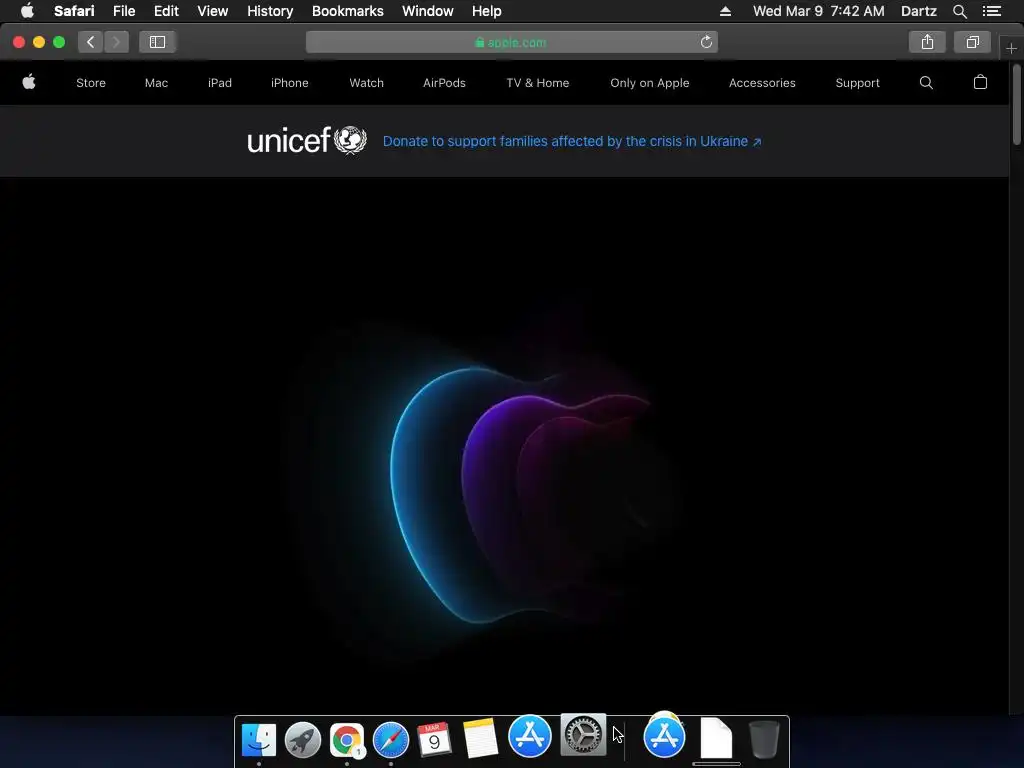
Task: Show the tab overview
Action: point(972,42)
